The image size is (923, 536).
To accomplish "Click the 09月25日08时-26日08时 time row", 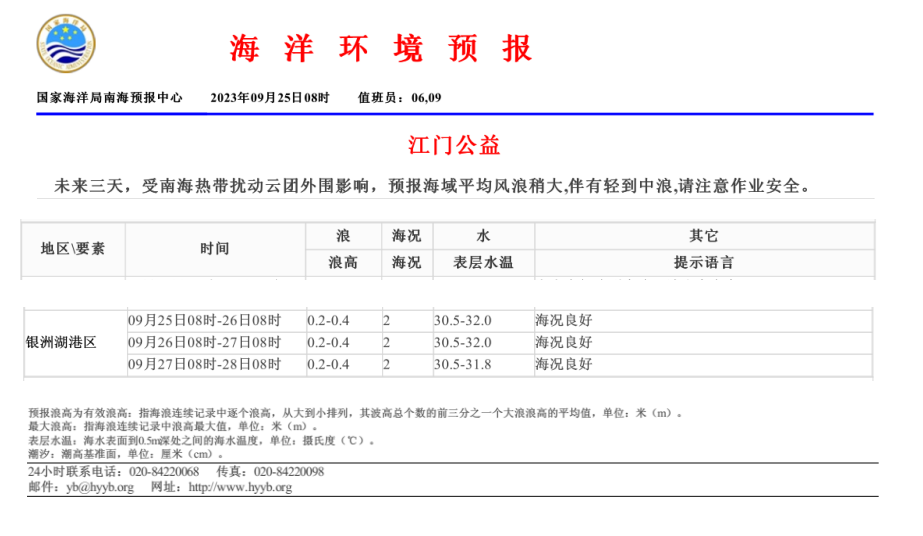I will tap(204, 321).
